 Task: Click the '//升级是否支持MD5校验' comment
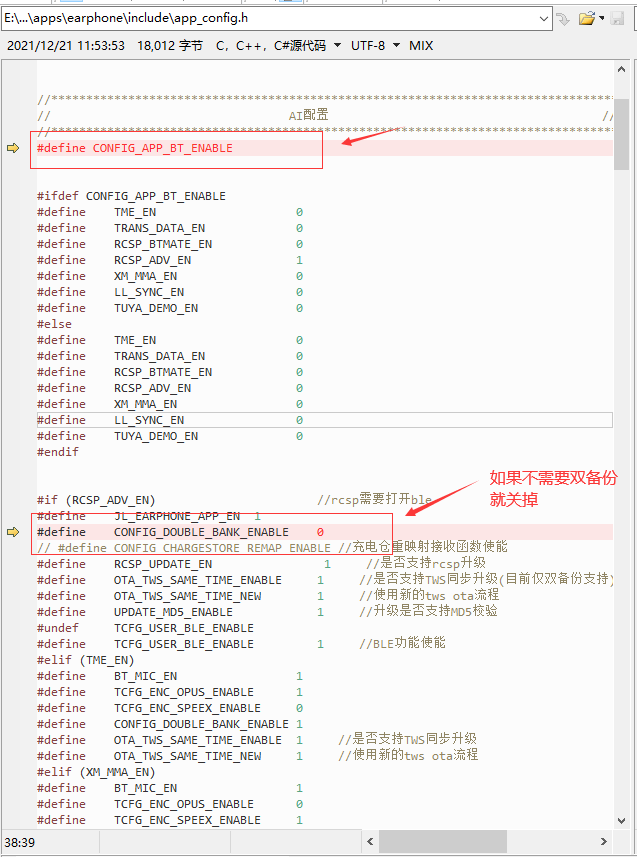[428, 611]
